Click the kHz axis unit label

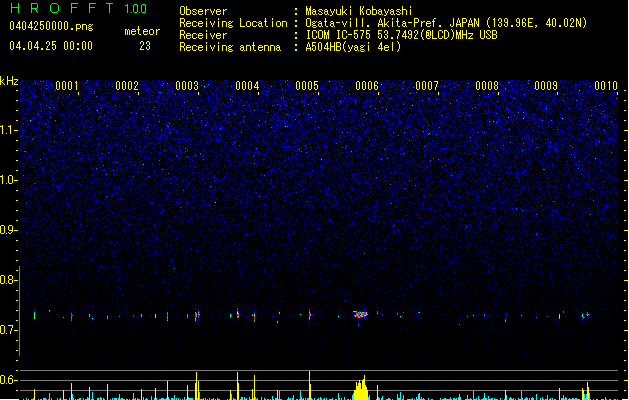coord(9,81)
